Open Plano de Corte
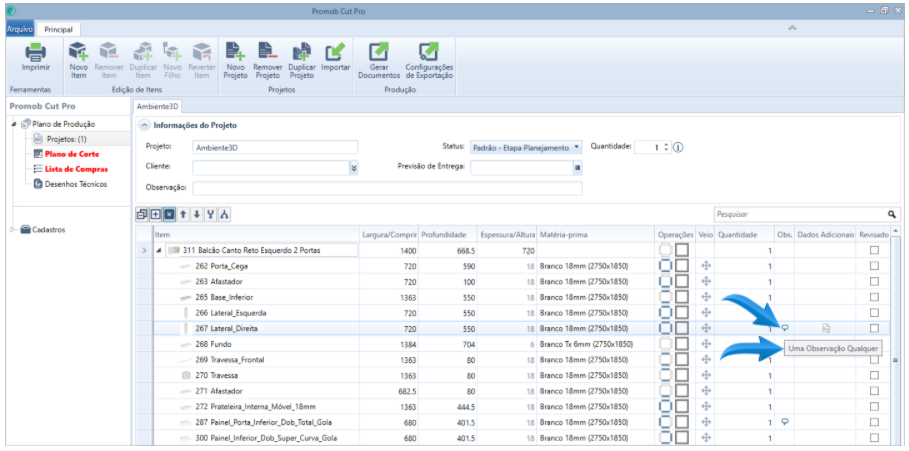Viewport: 909px width, 451px height. click(x=71, y=154)
